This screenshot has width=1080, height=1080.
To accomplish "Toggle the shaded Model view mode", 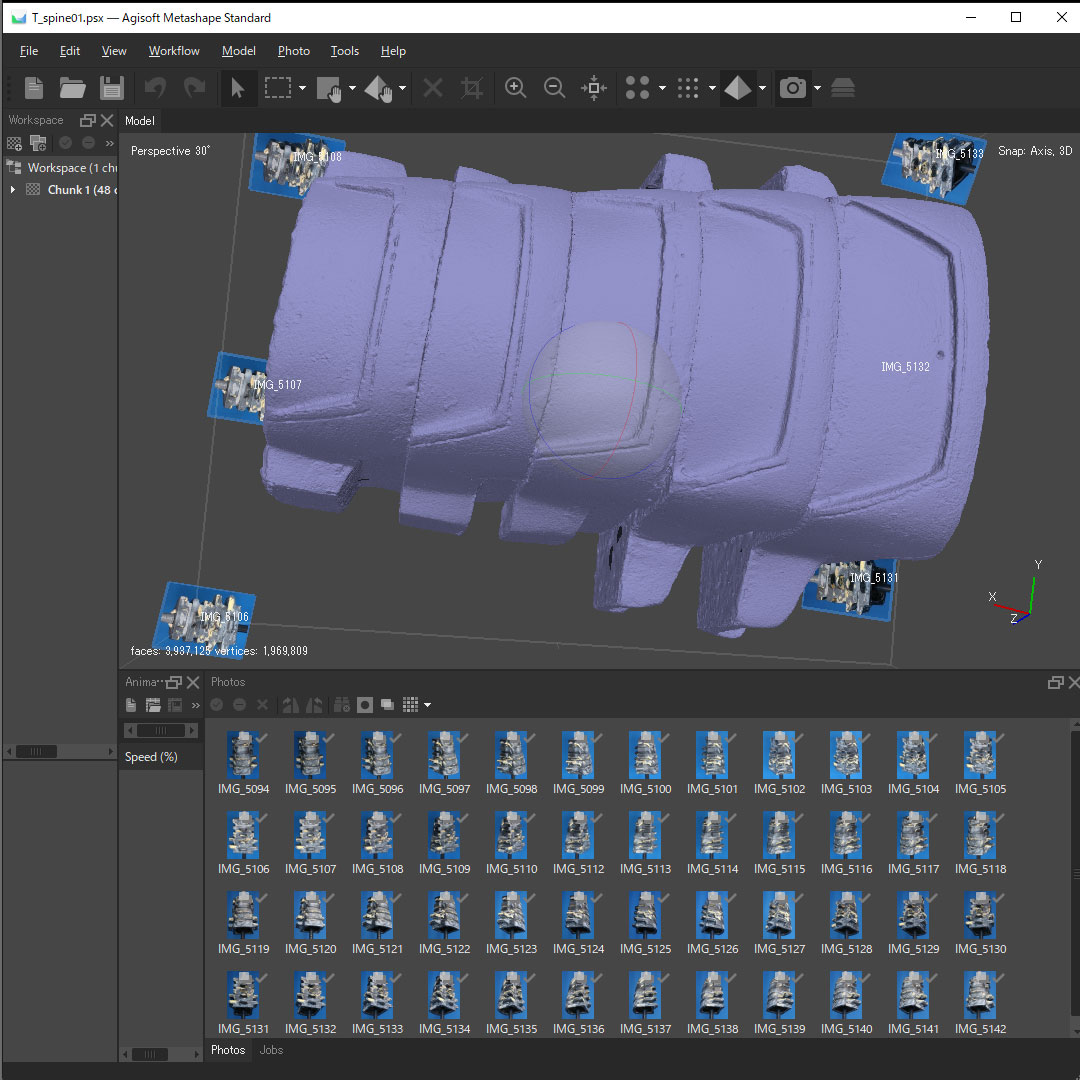I will pos(738,88).
